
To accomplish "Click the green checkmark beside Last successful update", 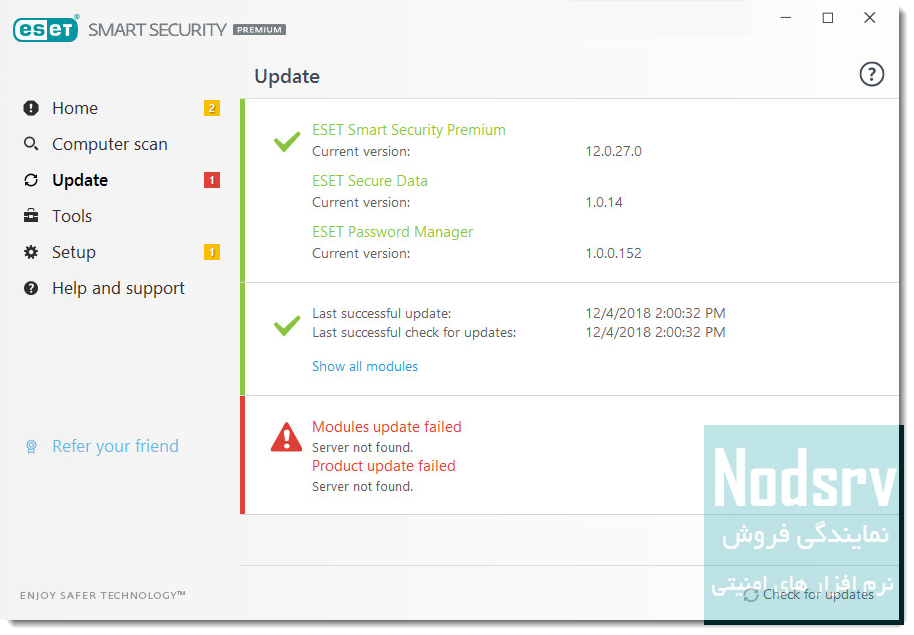I will coord(286,325).
